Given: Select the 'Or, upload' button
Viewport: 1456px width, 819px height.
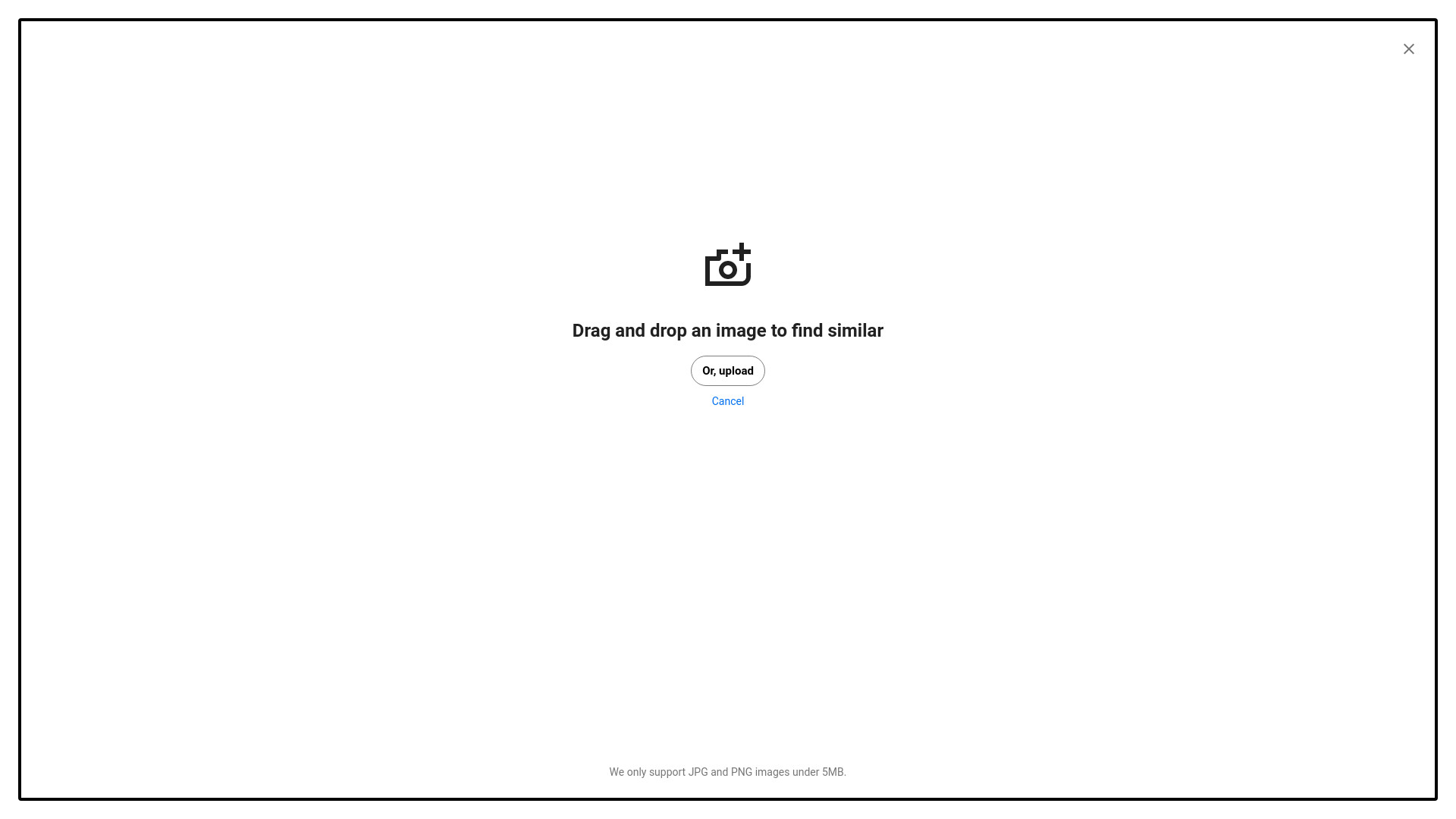Looking at the screenshot, I should point(728,371).
